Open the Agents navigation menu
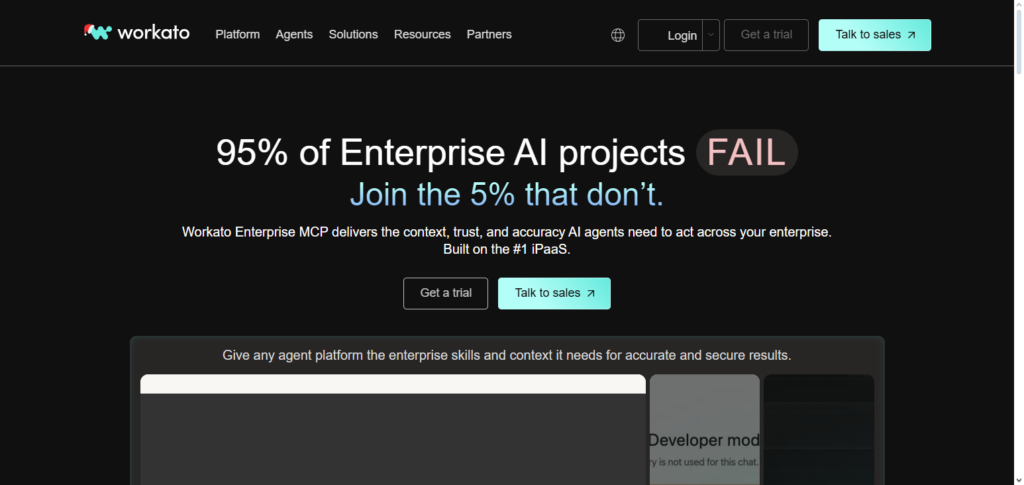 pyautogui.click(x=294, y=34)
